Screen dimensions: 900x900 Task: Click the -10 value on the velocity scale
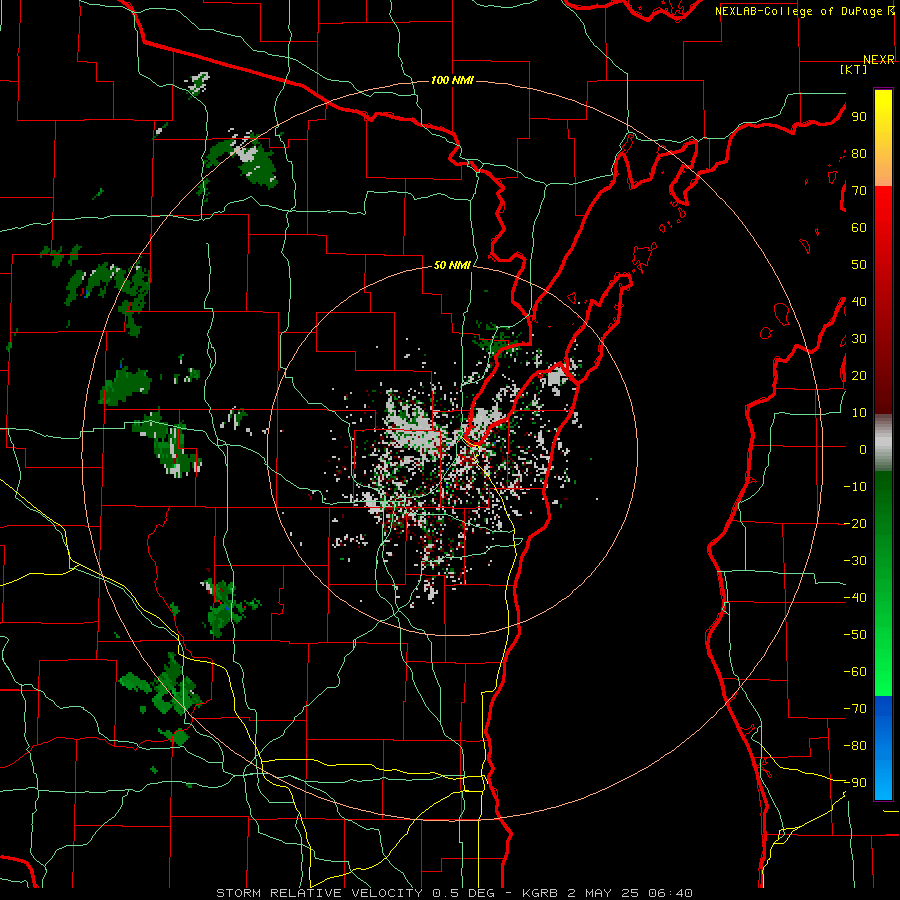855,487
